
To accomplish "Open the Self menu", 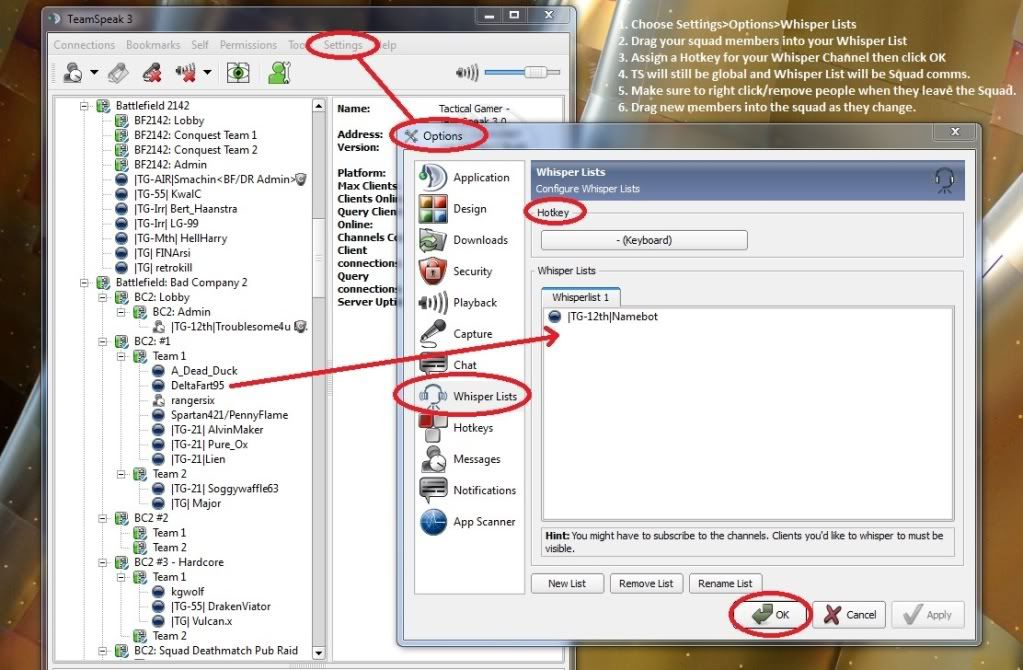I will click(x=200, y=45).
